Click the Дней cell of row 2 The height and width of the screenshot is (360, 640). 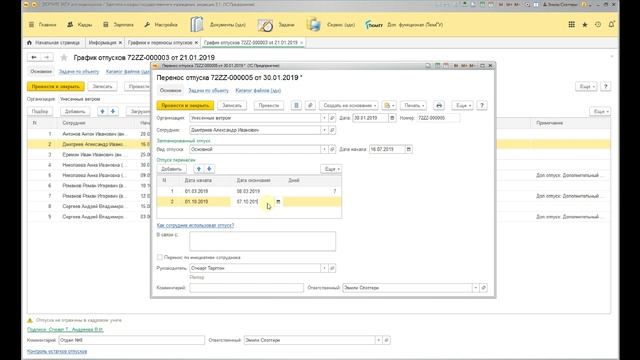tap(312, 202)
